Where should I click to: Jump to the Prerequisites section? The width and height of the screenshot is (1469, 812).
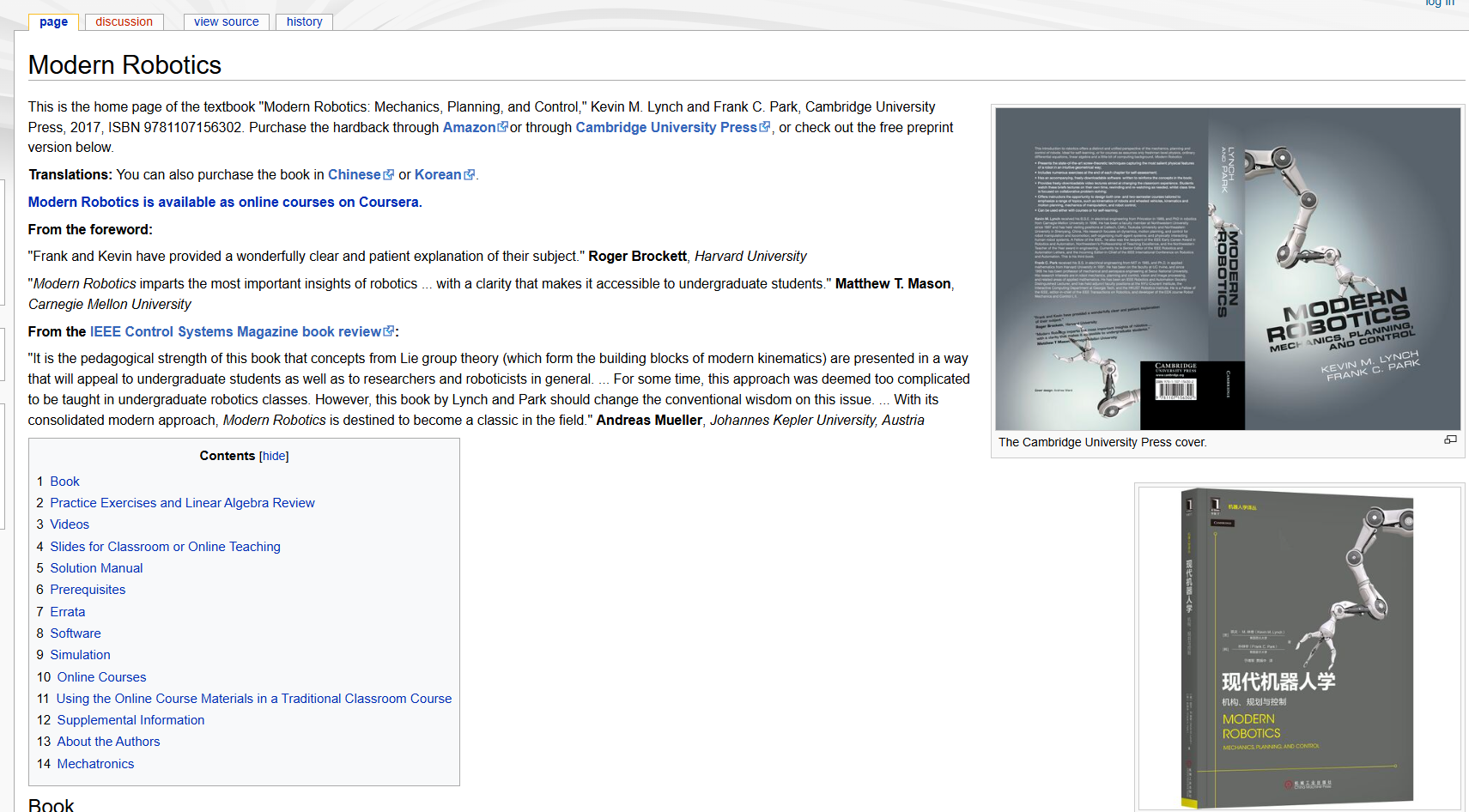(x=88, y=590)
